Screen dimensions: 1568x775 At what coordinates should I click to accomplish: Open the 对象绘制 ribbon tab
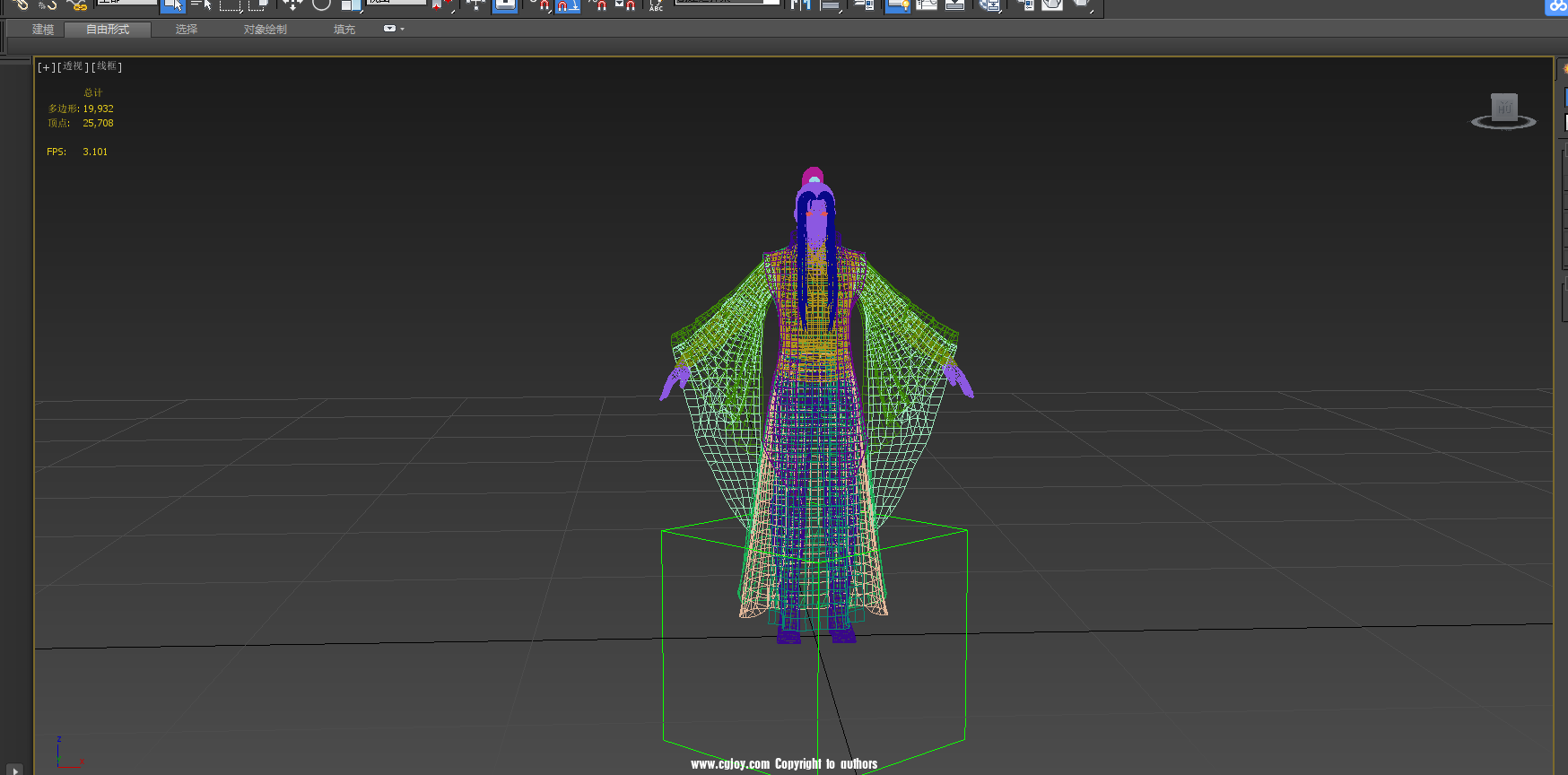[x=265, y=30]
